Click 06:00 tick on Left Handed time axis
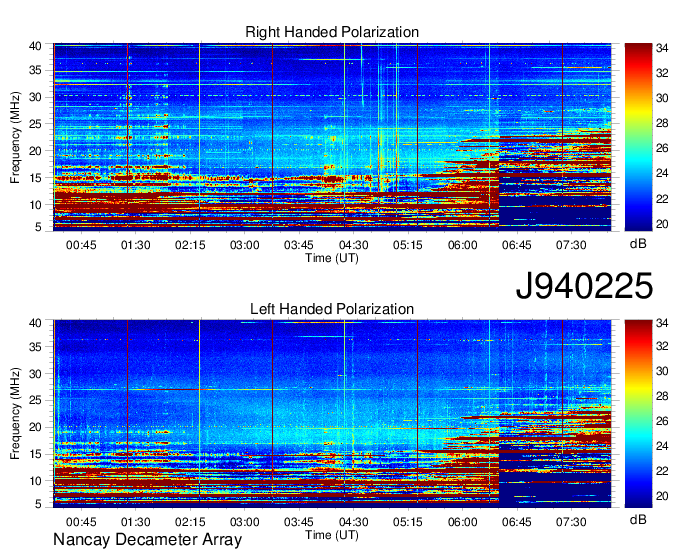 pos(462,522)
